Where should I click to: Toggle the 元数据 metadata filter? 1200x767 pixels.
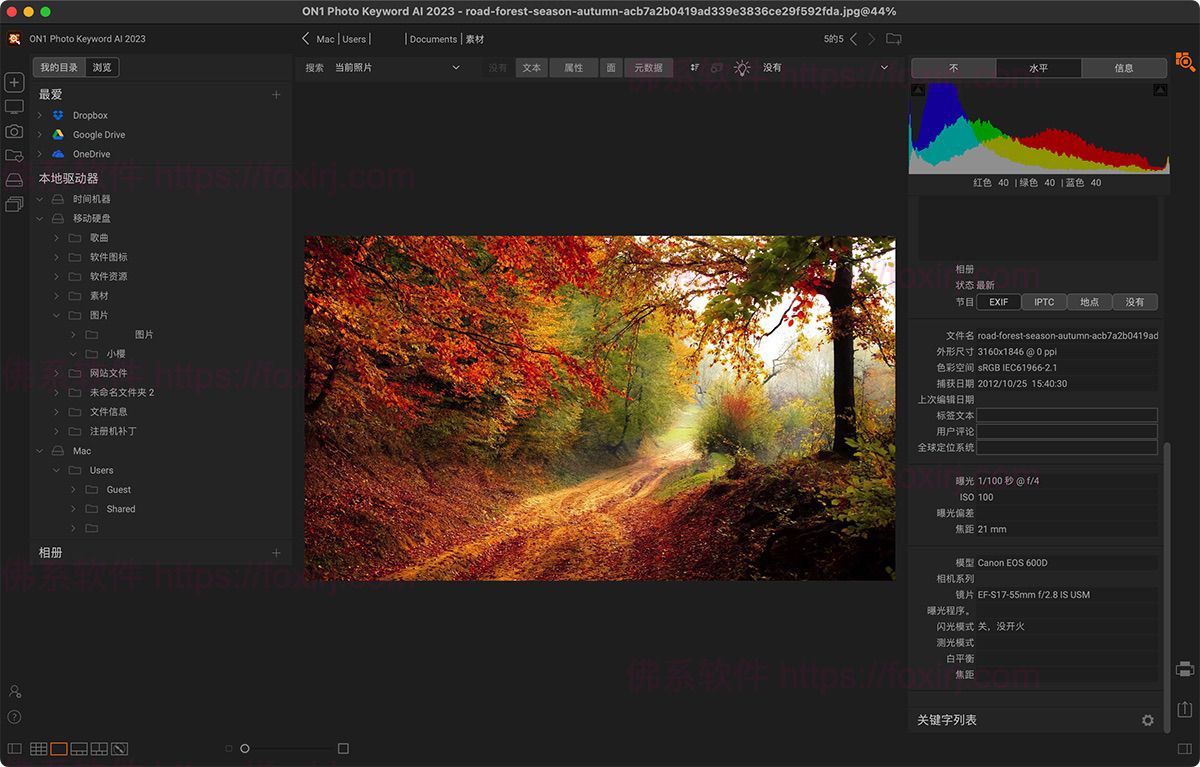click(x=648, y=67)
